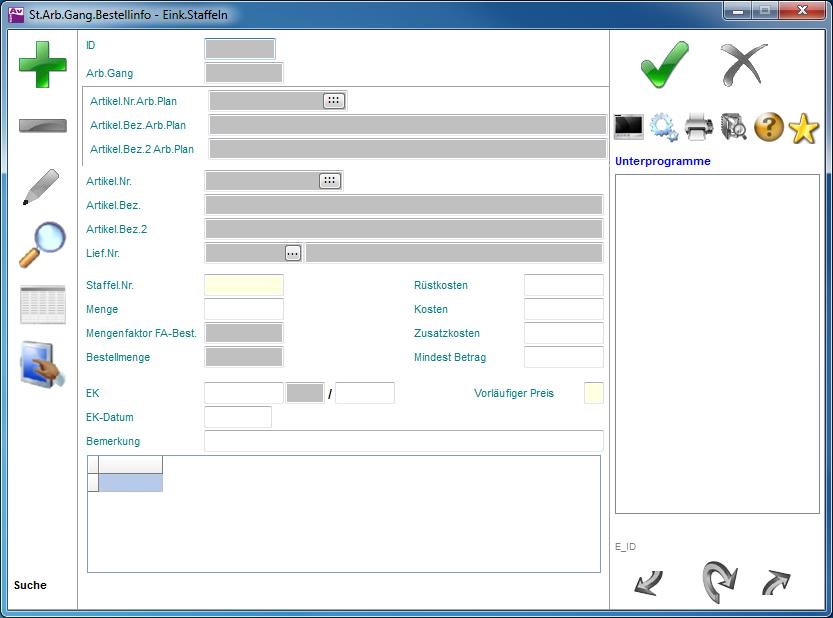Click the pencil edit record icon
Screen dimensions: 833x618
(41, 187)
